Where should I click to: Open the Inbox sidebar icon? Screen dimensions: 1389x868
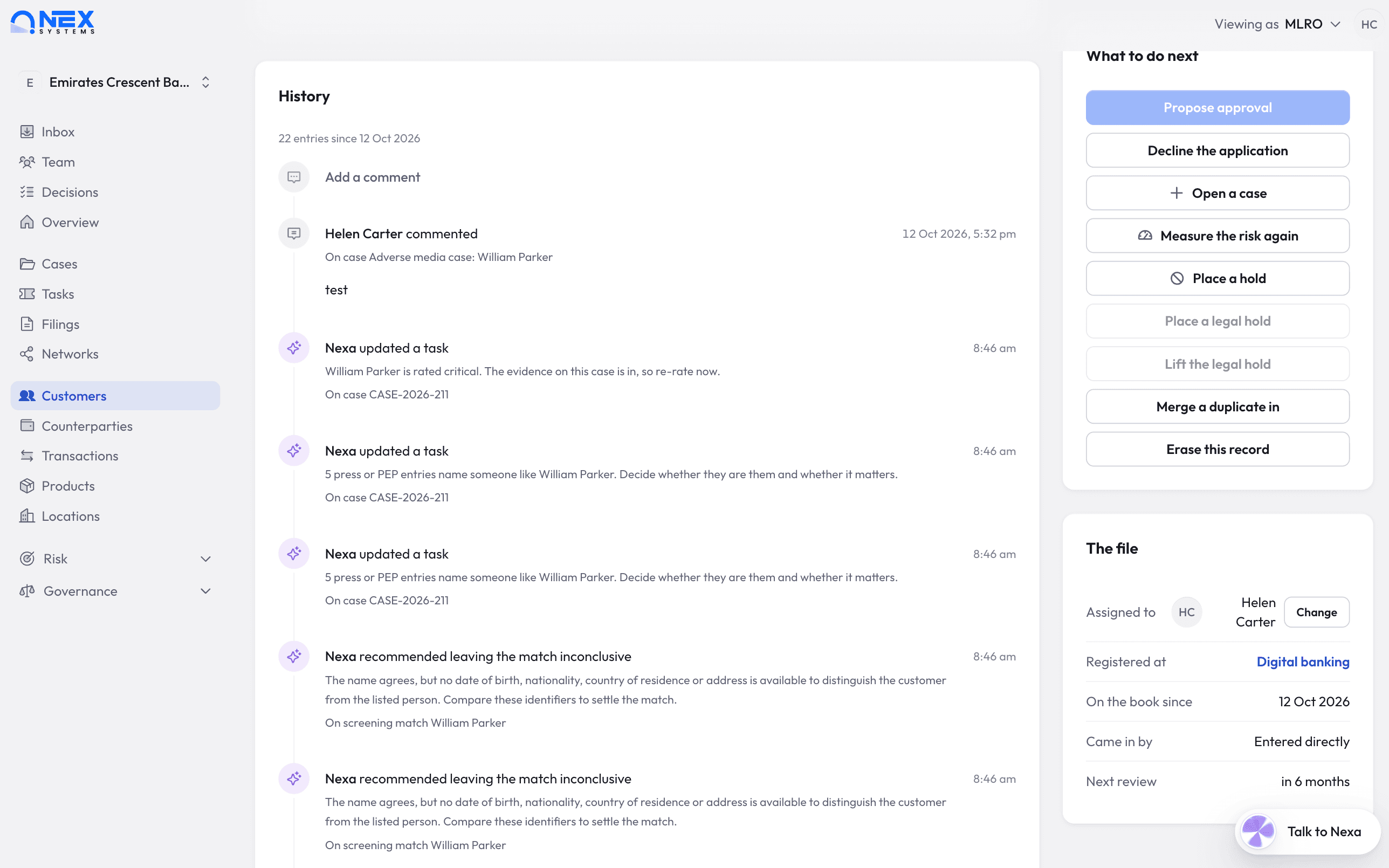pyautogui.click(x=27, y=132)
